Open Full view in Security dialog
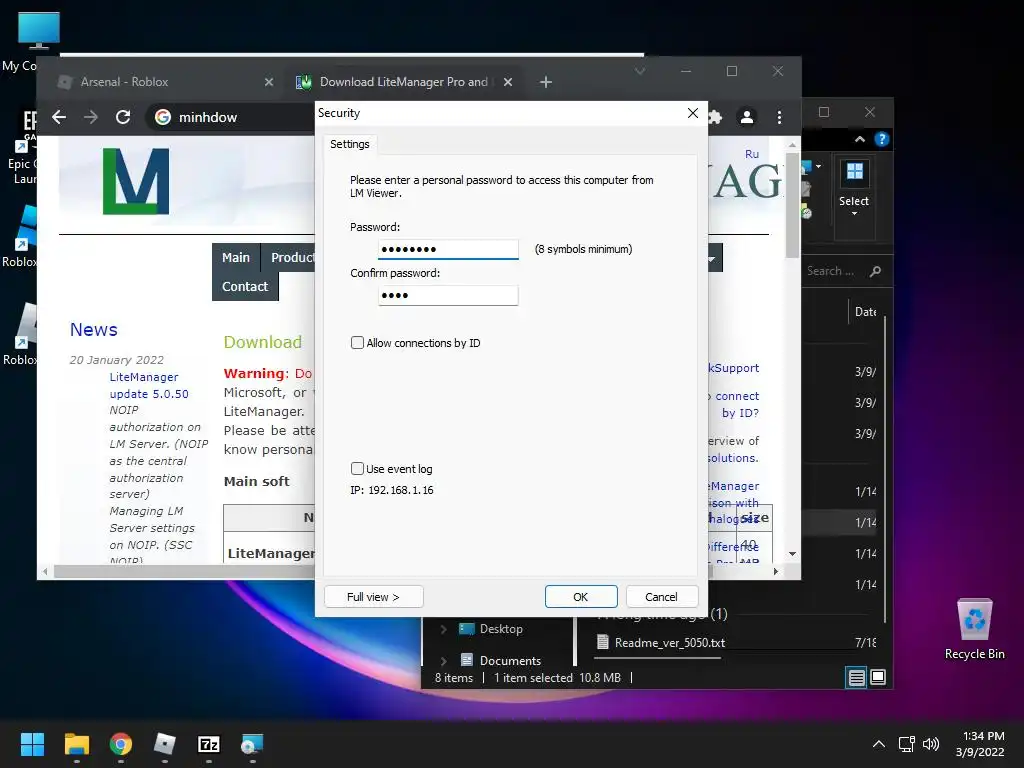The image size is (1024, 768). [374, 597]
